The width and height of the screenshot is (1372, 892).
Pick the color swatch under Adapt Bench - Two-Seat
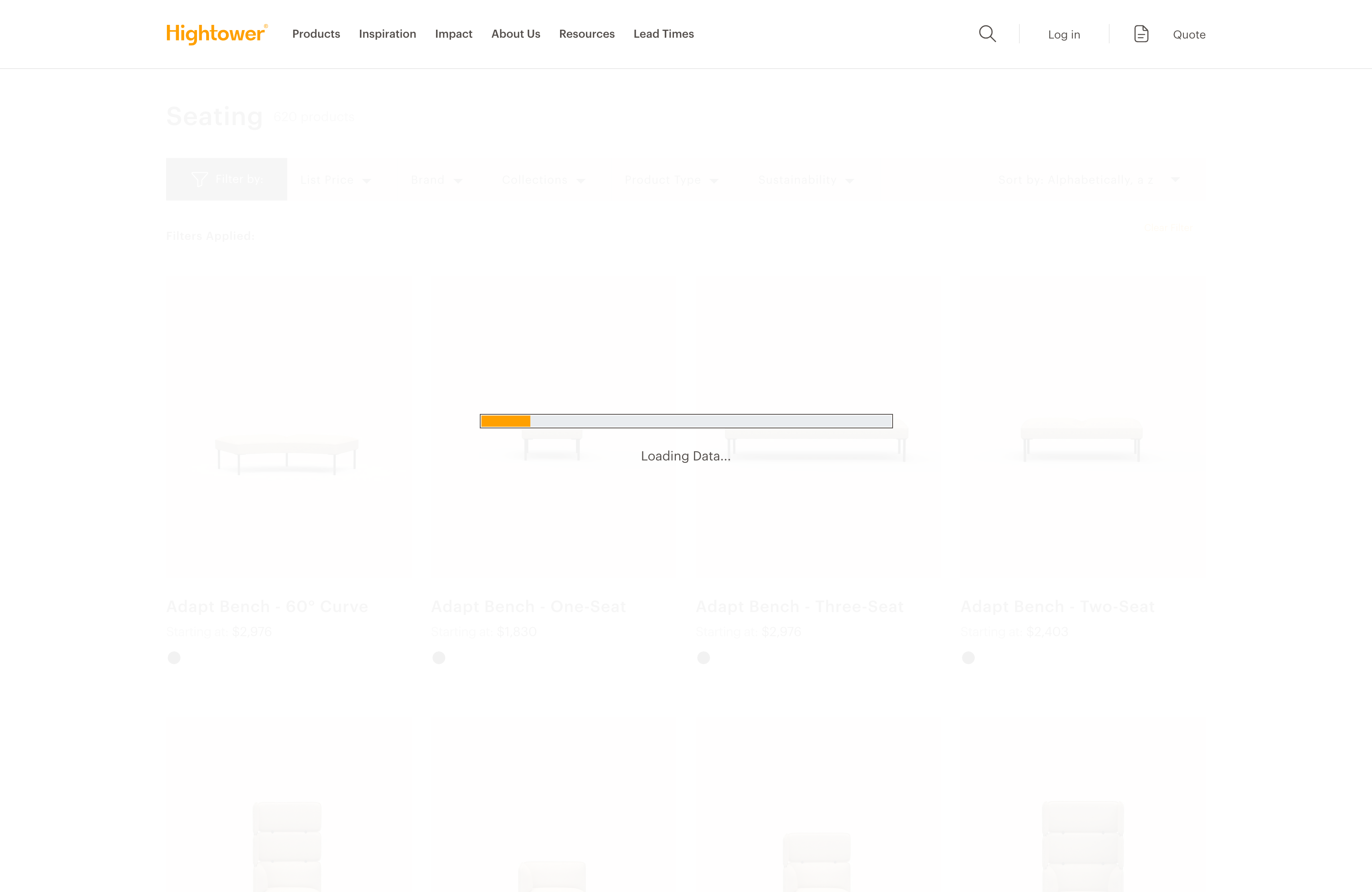click(x=968, y=657)
